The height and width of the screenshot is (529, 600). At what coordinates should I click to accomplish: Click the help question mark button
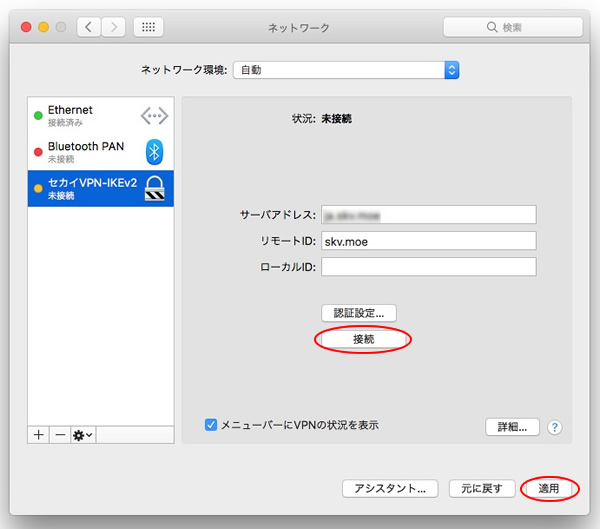tap(554, 427)
